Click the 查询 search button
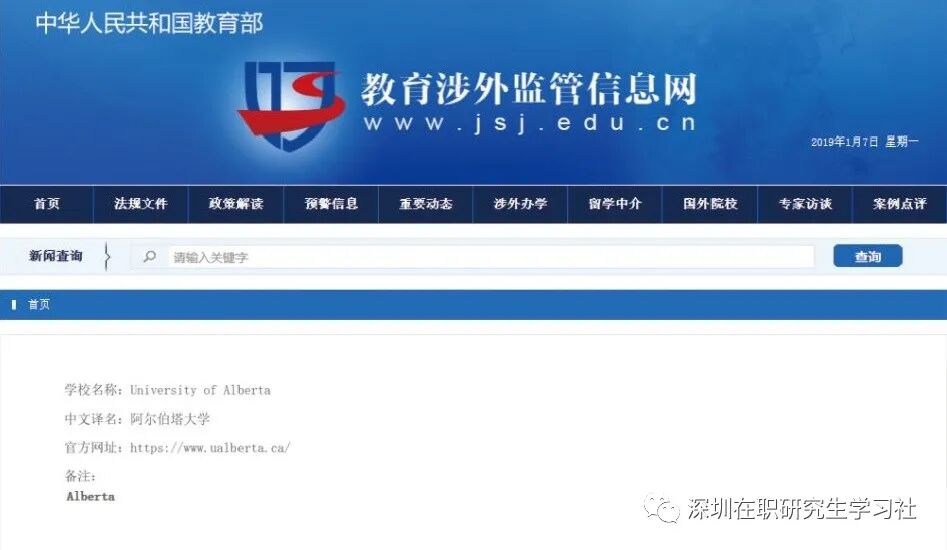The image size is (947, 550). tap(868, 256)
